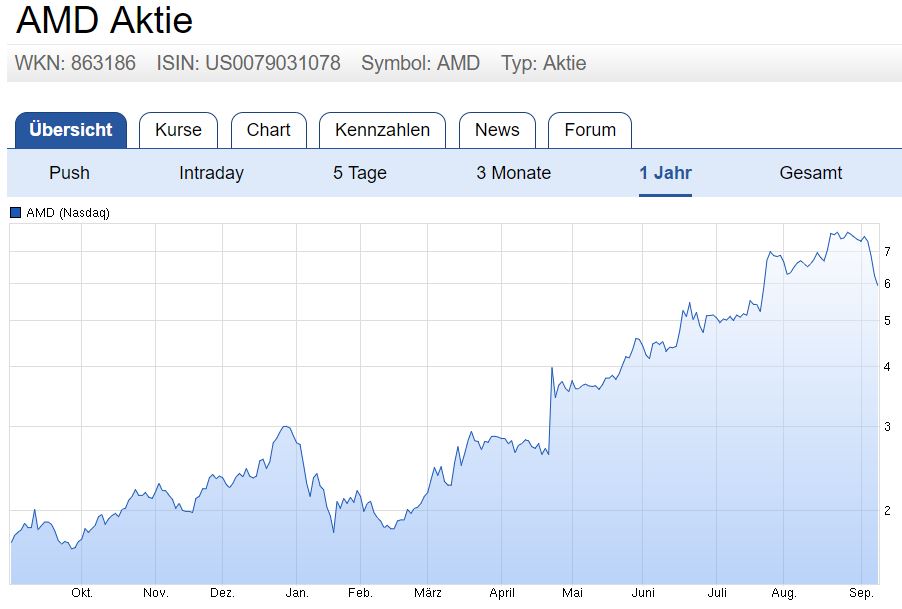Go to the News tab
The height and width of the screenshot is (609, 902).
[x=497, y=130]
